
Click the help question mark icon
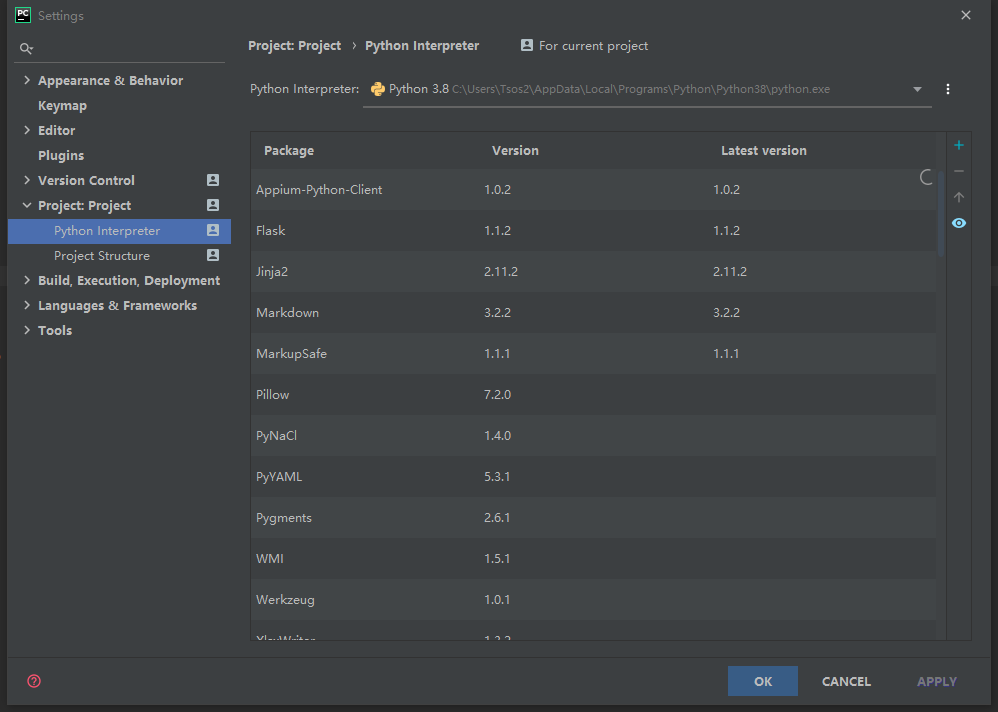coord(34,681)
